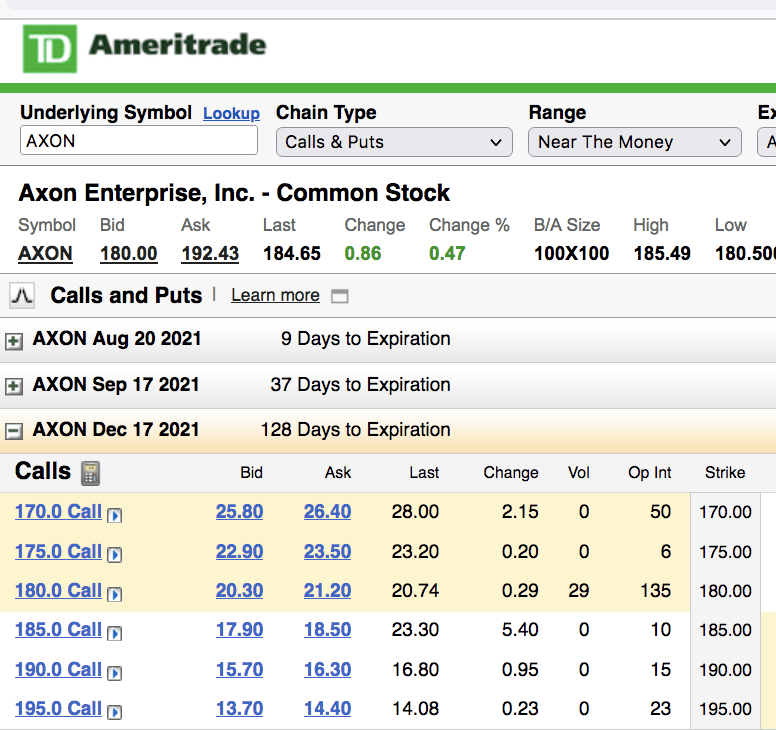Click the arrow icon next to 195.0 Call
Viewport: 776px width, 730px height.
coord(115,711)
